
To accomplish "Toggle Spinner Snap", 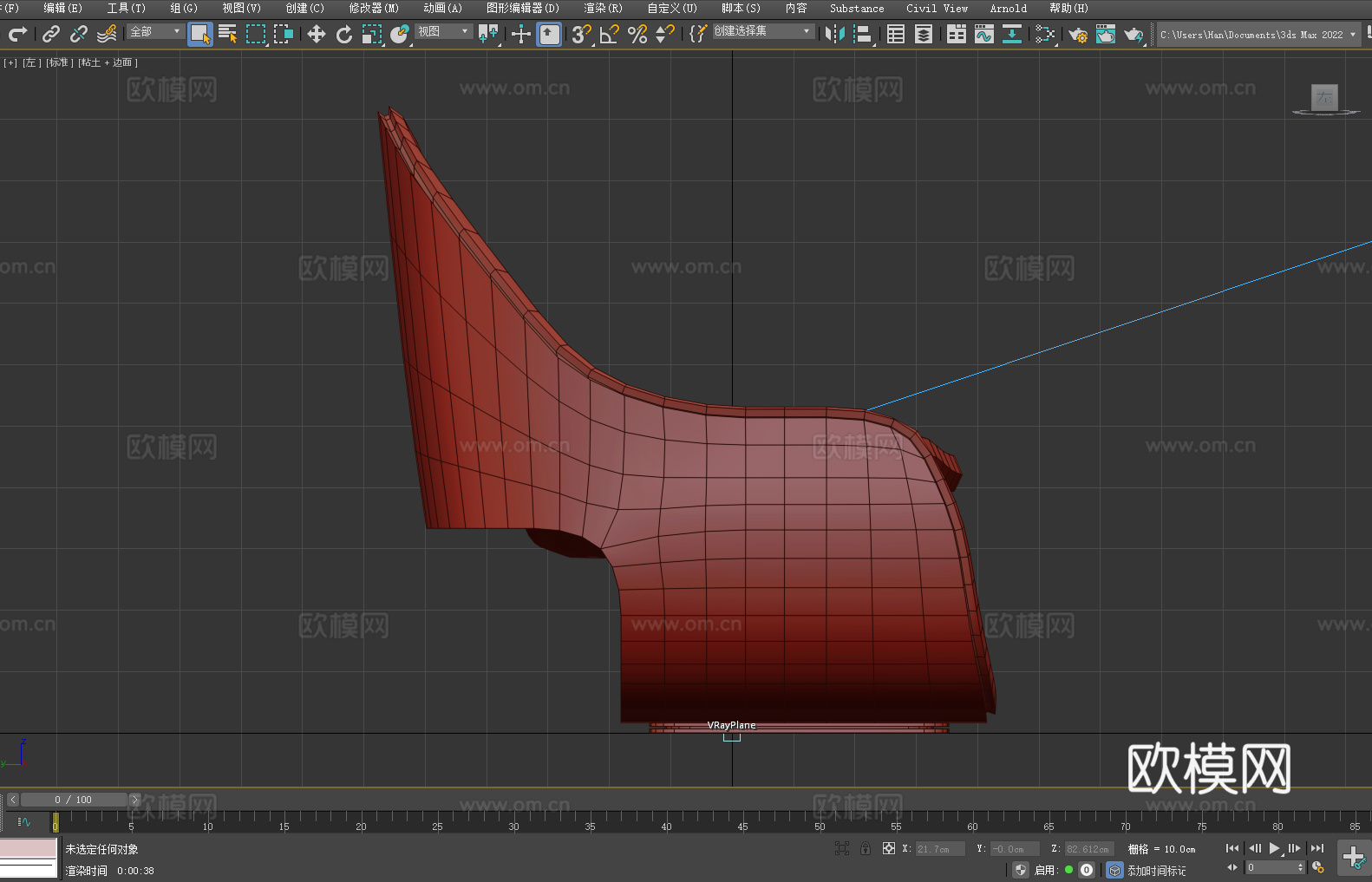I will point(665,34).
